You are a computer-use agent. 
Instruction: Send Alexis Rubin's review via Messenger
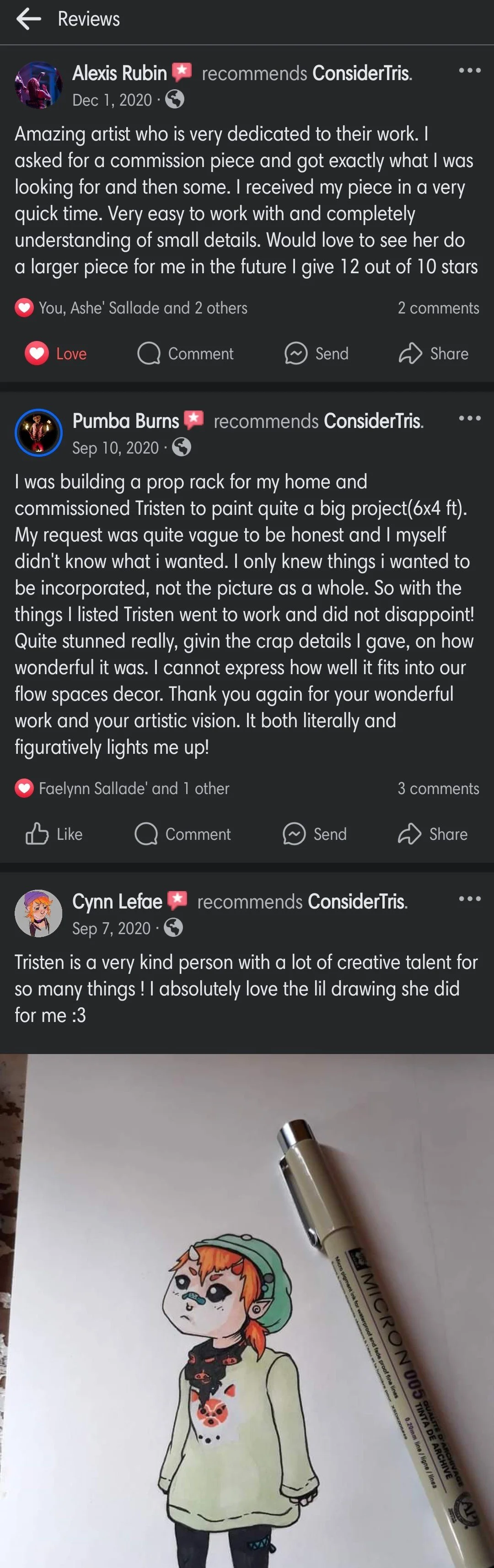pyautogui.click(x=317, y=354)
